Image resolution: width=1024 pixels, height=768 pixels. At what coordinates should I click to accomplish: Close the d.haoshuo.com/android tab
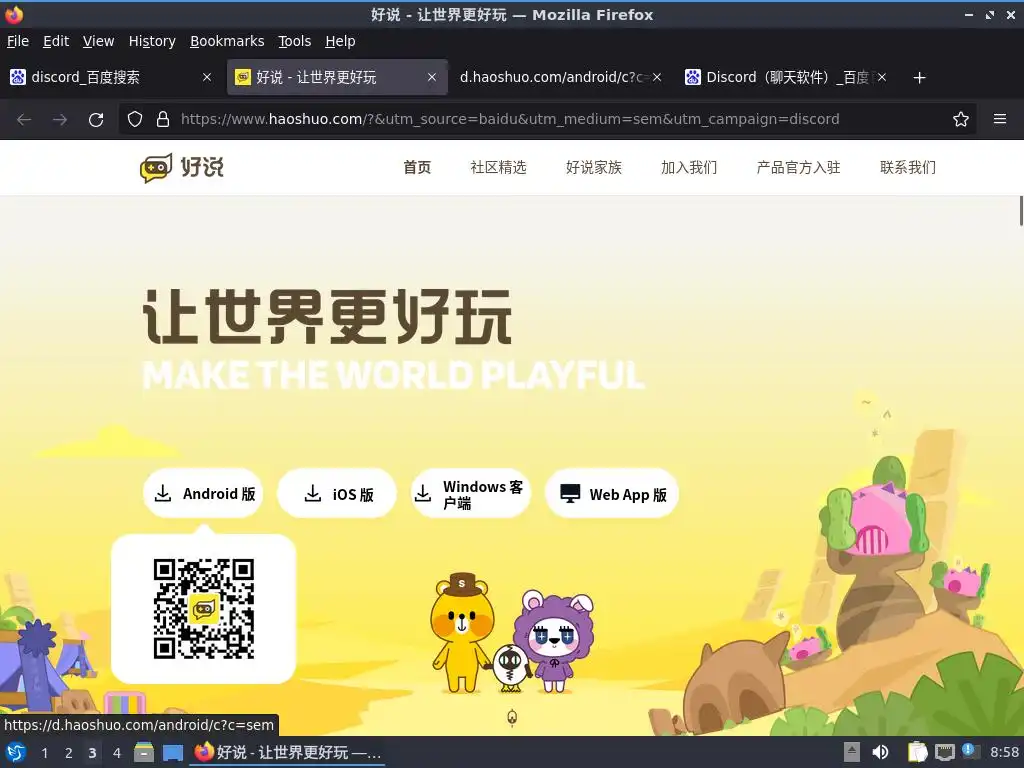pos(657,77)
